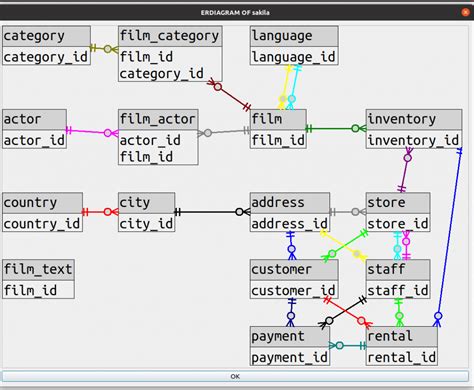Click the customer_id field
The height and width of the screenshot is (390, 474).
click(294, 289)
